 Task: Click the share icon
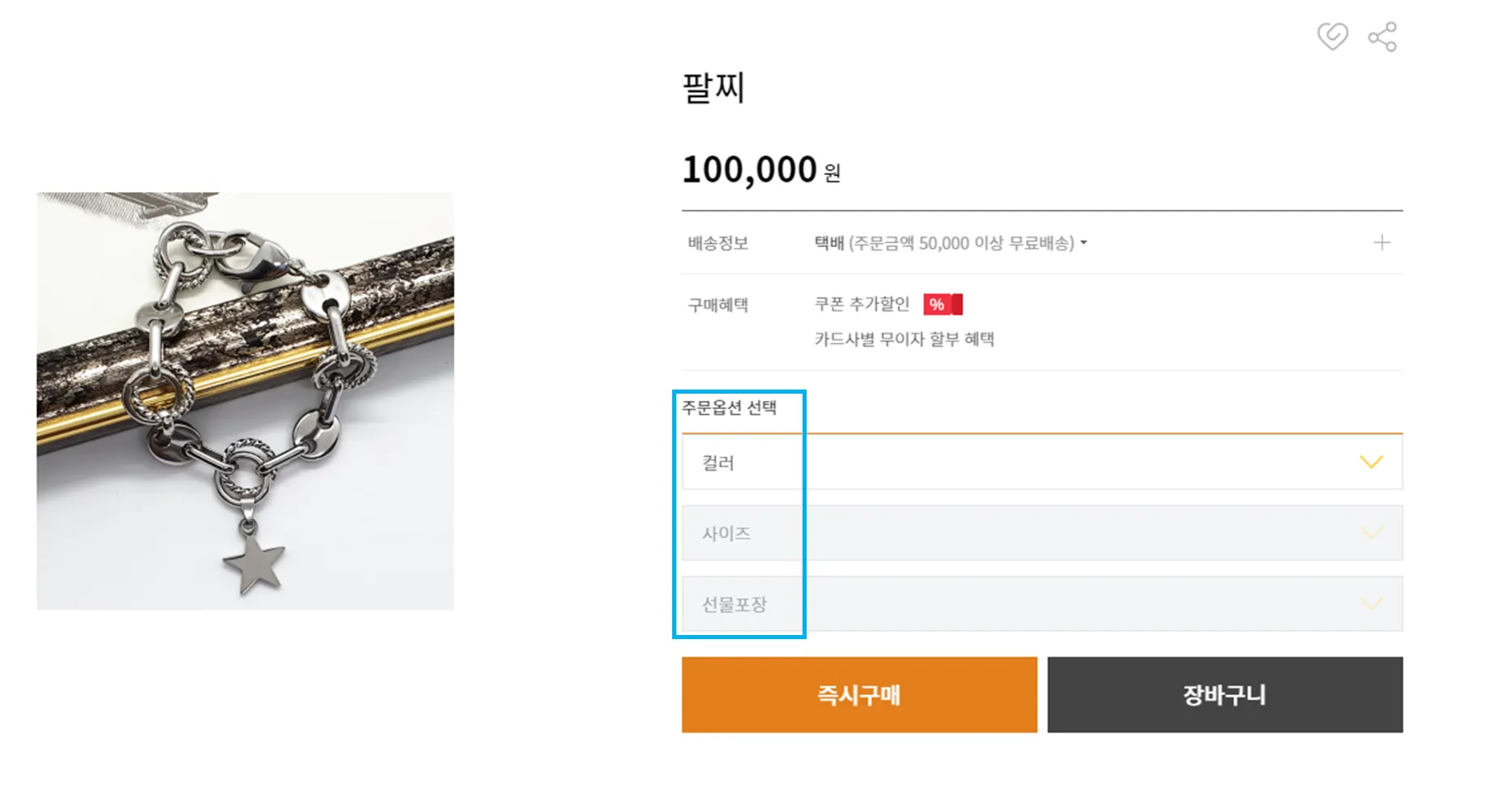tap(1382, 37)
